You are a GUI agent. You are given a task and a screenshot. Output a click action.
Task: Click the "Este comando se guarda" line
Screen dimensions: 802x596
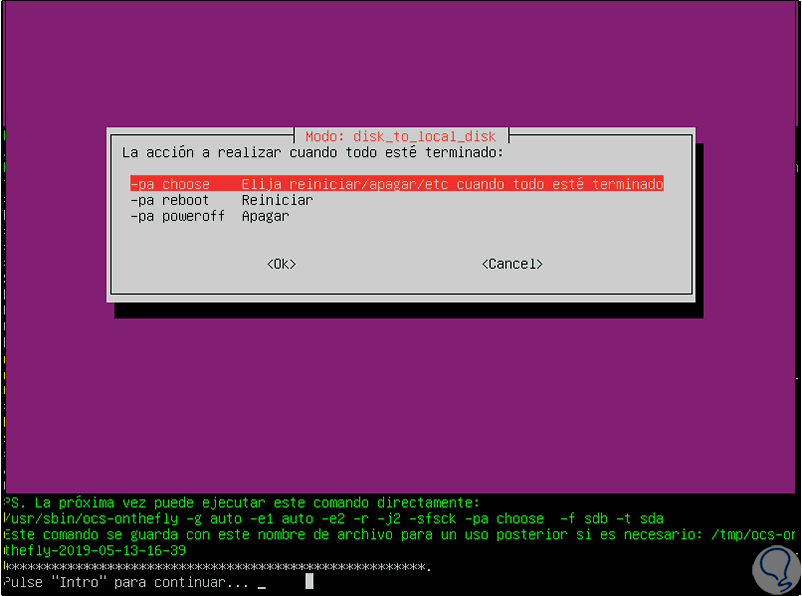[x=399, y=534]
